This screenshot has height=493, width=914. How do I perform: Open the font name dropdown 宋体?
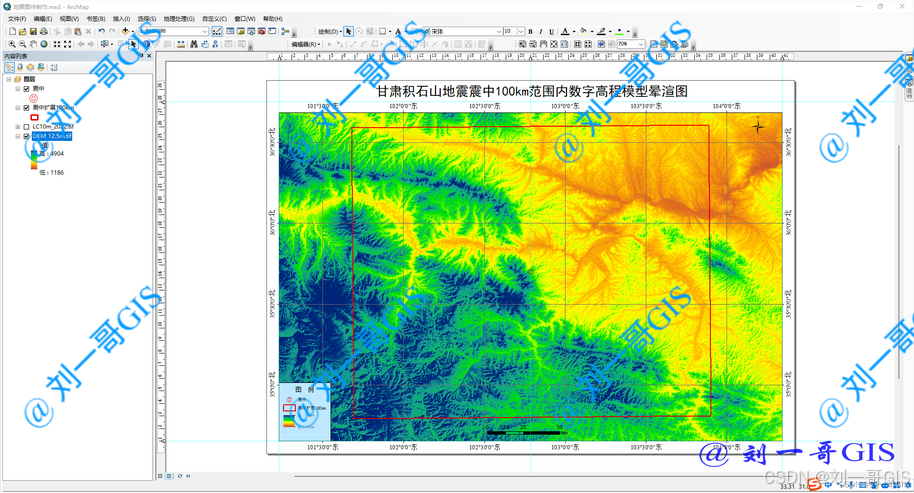tap(499, 31)
